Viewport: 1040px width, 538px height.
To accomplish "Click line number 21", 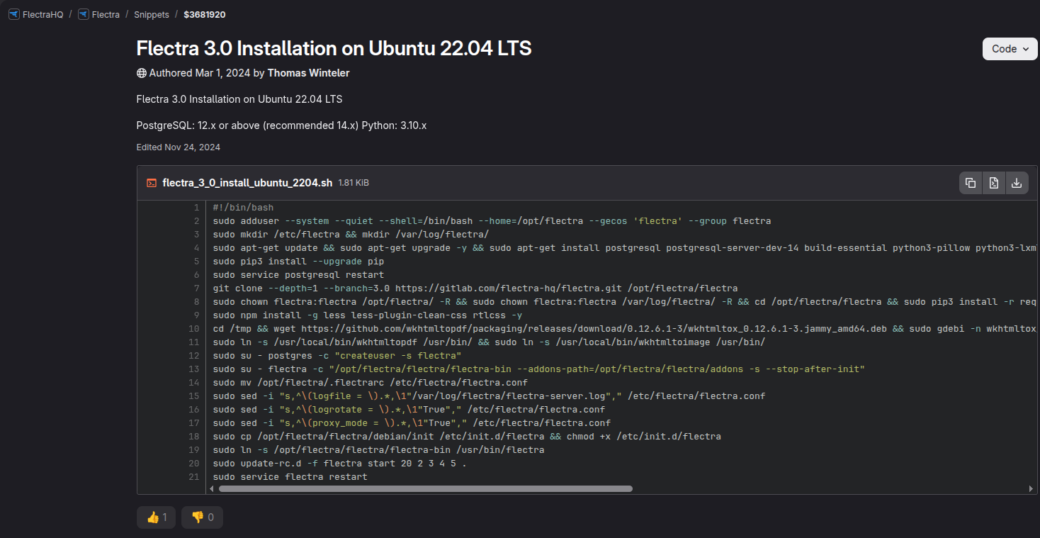I will 194,478.
